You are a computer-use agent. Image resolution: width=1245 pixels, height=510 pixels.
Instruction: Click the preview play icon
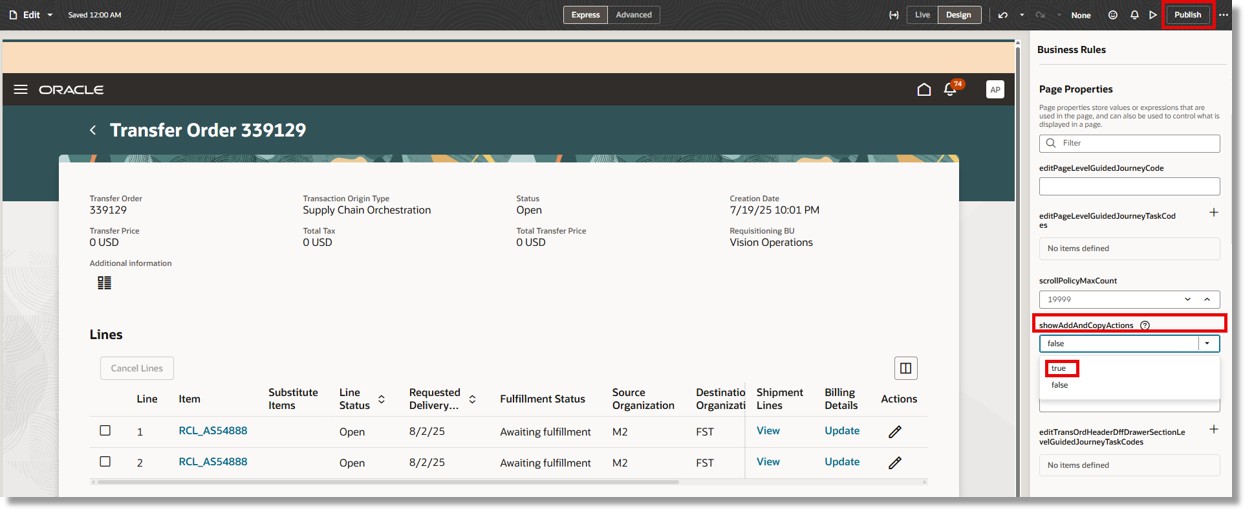click(1153, 15)
